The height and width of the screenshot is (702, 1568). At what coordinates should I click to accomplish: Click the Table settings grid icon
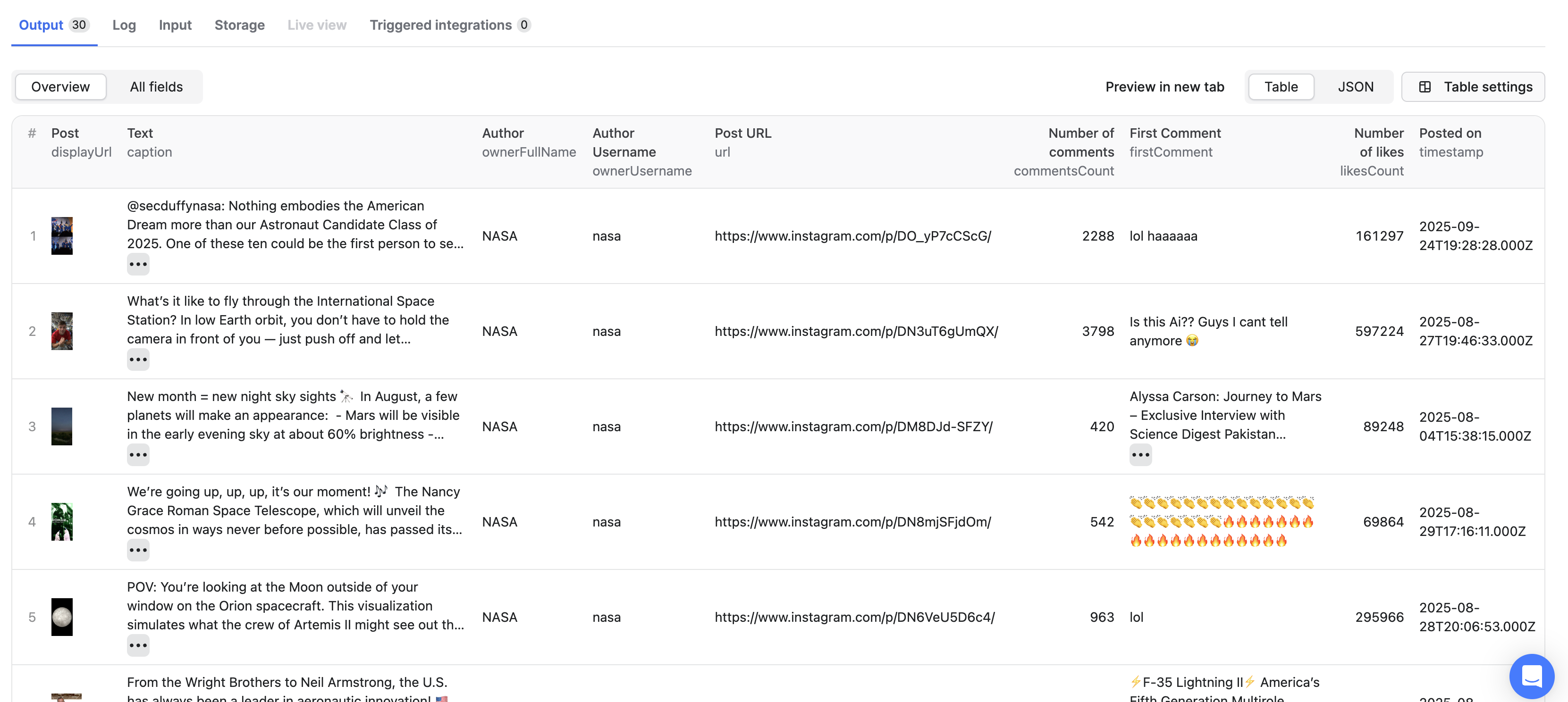[1425, 87]
